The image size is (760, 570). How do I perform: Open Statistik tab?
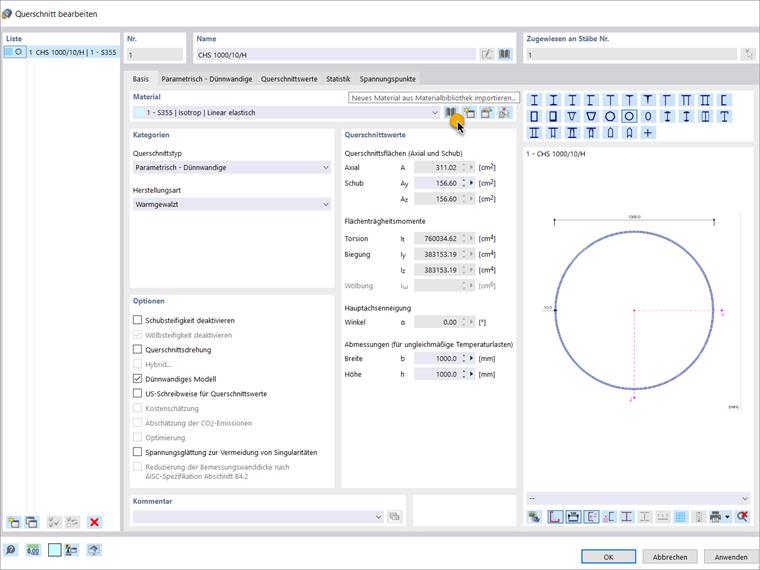click(338, 79)
